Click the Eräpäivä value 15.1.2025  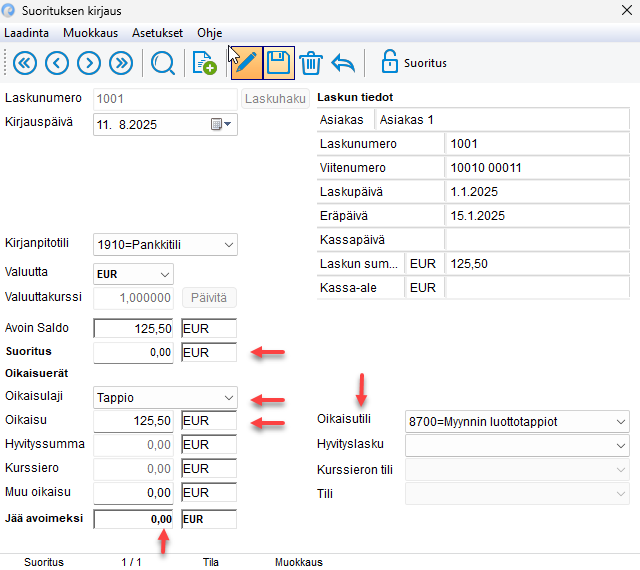pos(478,216)
